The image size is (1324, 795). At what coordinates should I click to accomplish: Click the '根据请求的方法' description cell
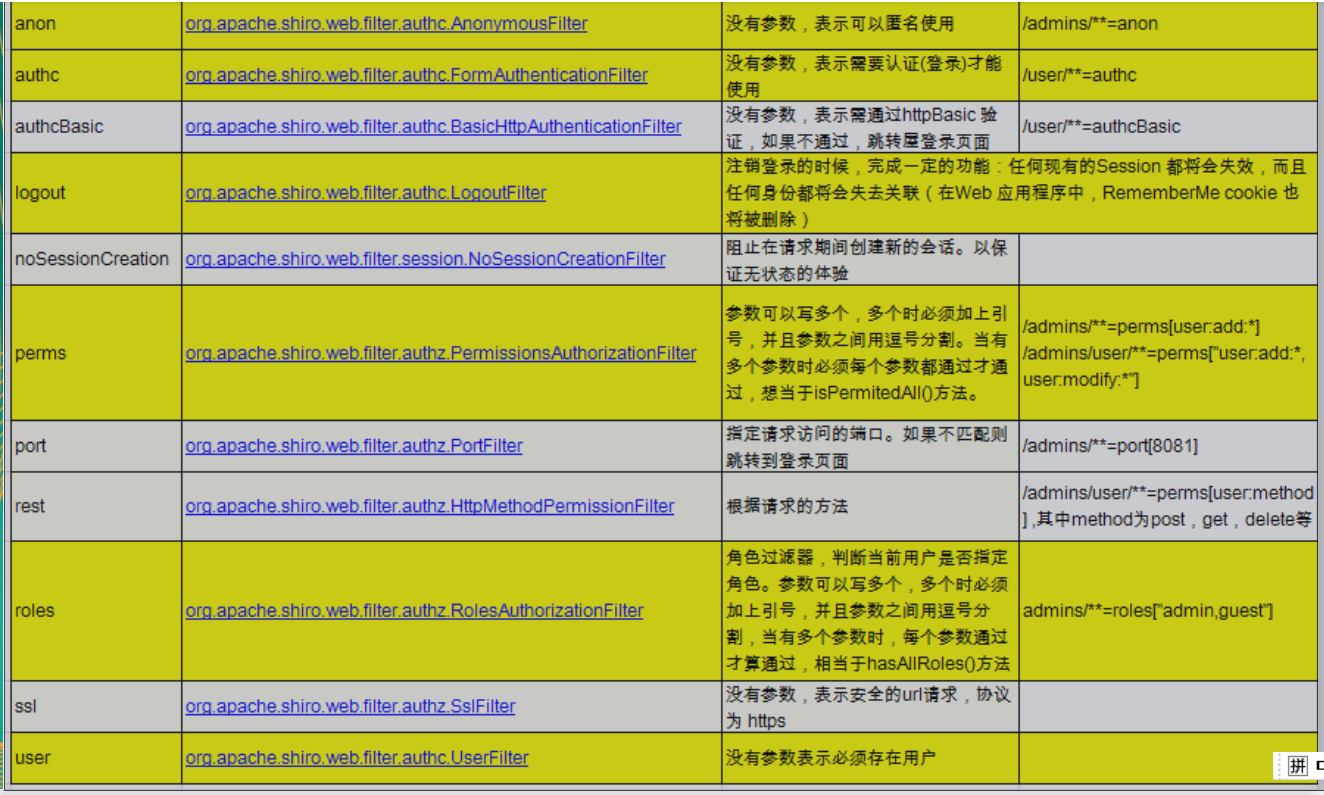pos(869,506)
